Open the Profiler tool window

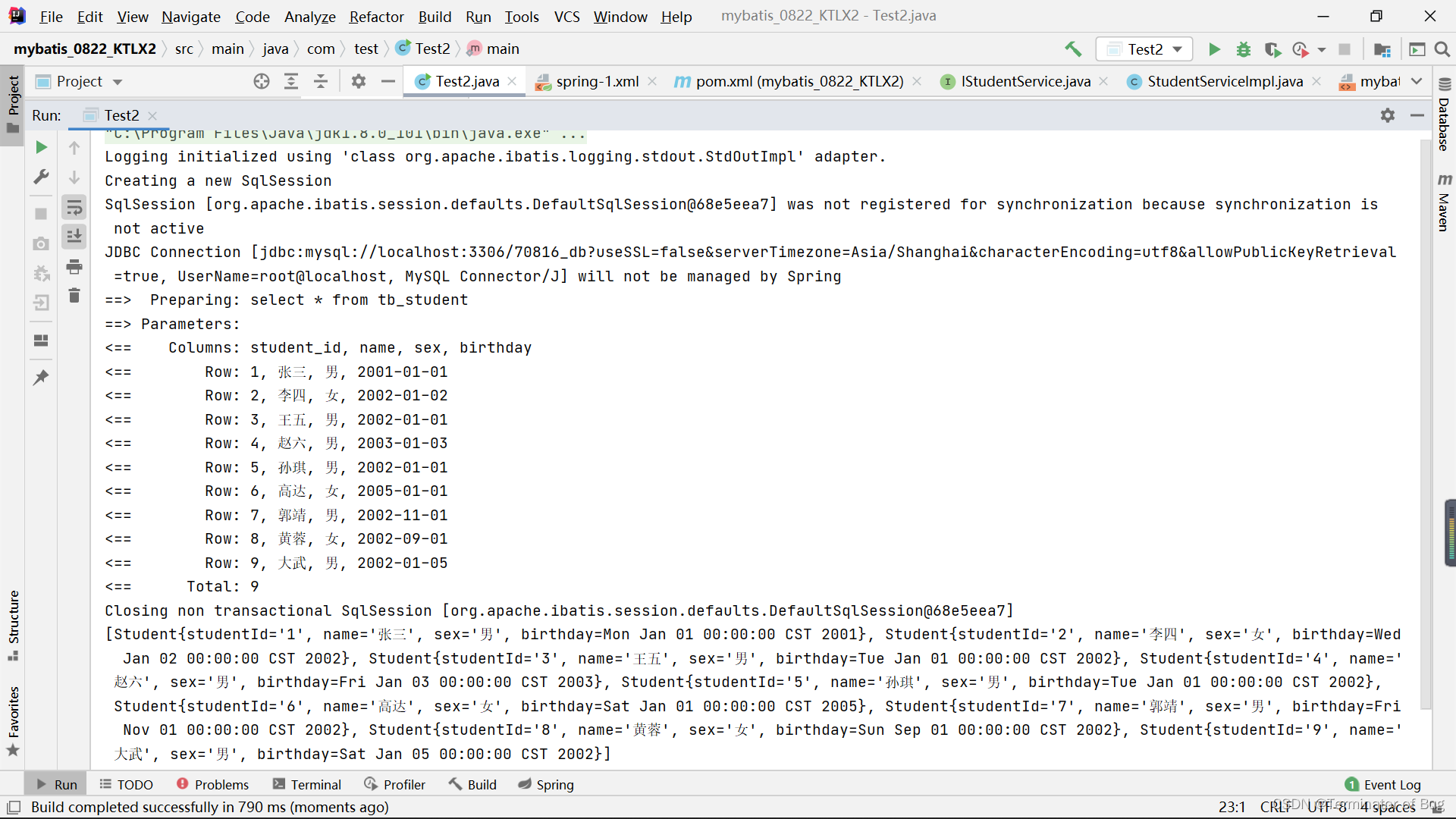[394, 785]
